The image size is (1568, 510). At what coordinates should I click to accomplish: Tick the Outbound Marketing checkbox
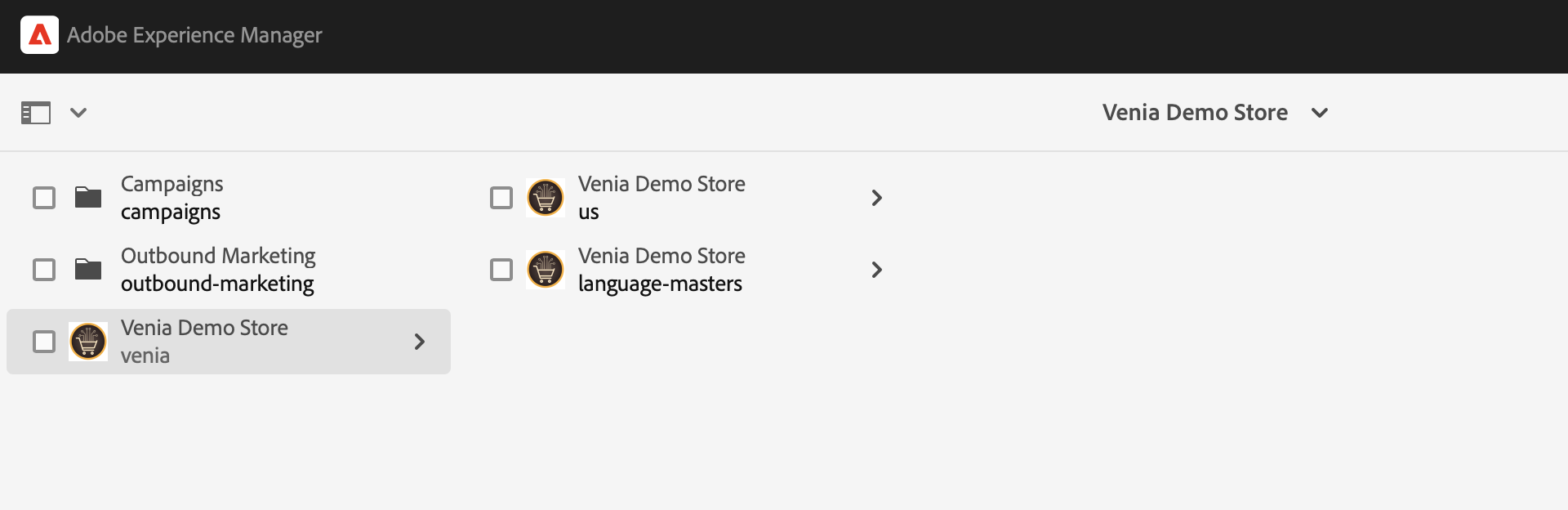[x=44, y=270]
